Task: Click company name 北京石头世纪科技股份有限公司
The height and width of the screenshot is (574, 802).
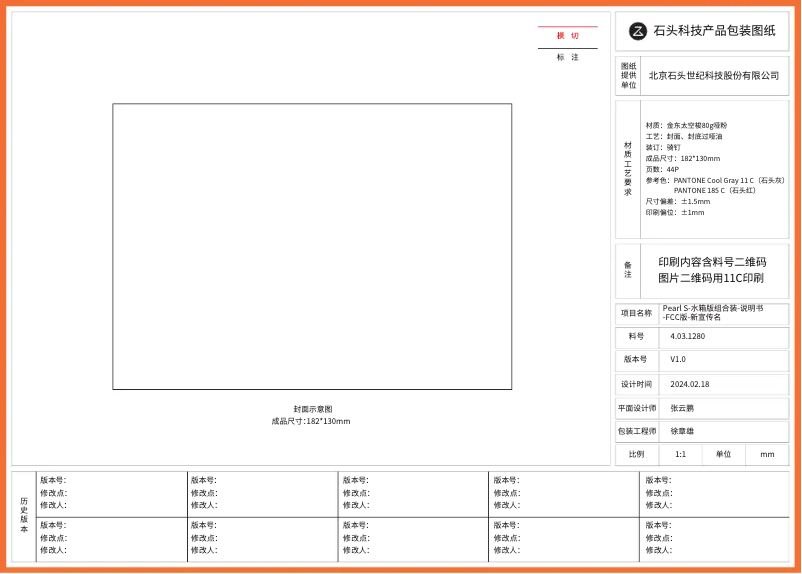Action: pyautogui.click(x=714, y=76)
